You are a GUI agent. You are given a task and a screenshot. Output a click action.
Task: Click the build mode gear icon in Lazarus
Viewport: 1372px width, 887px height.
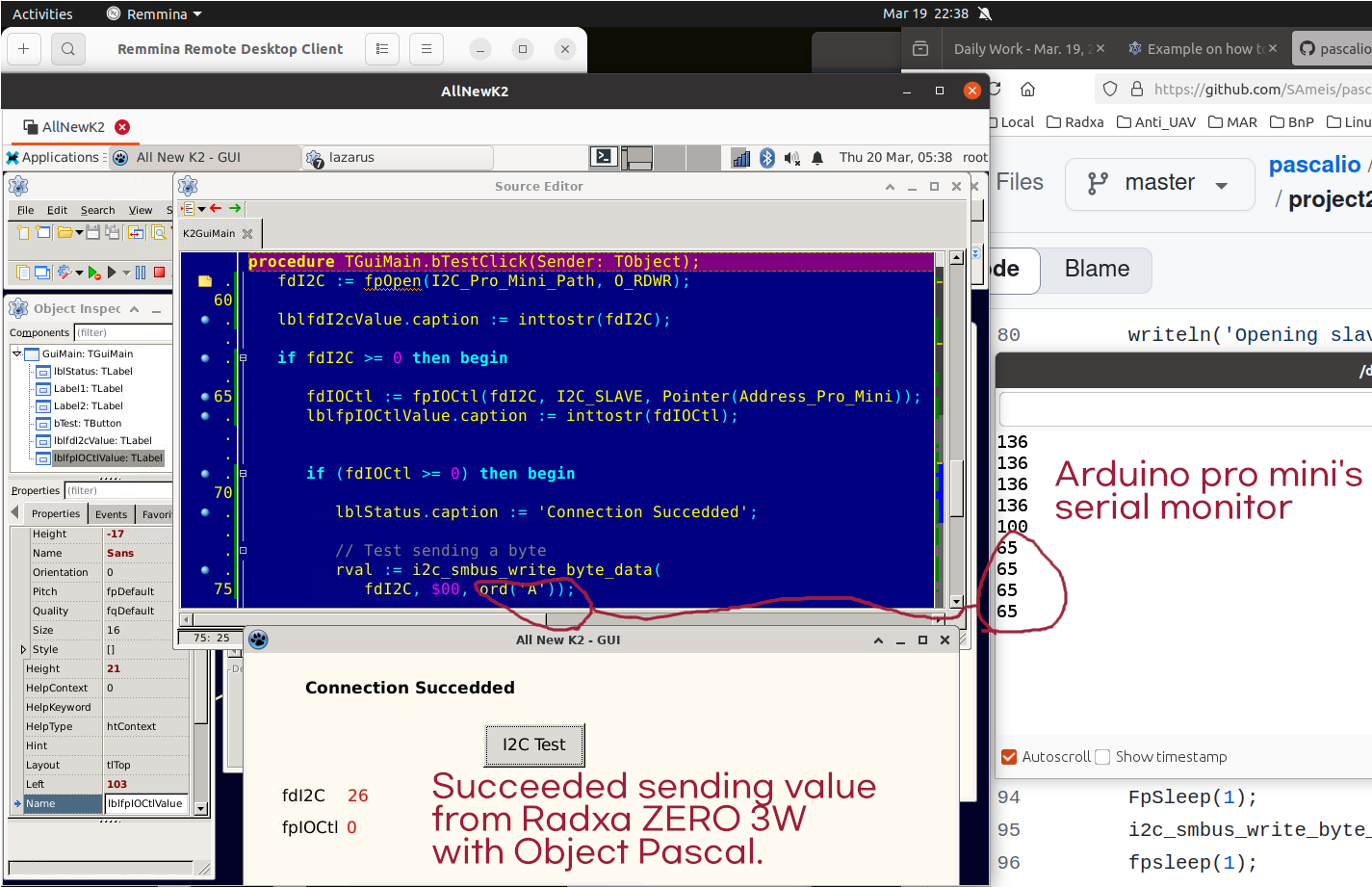65,273
